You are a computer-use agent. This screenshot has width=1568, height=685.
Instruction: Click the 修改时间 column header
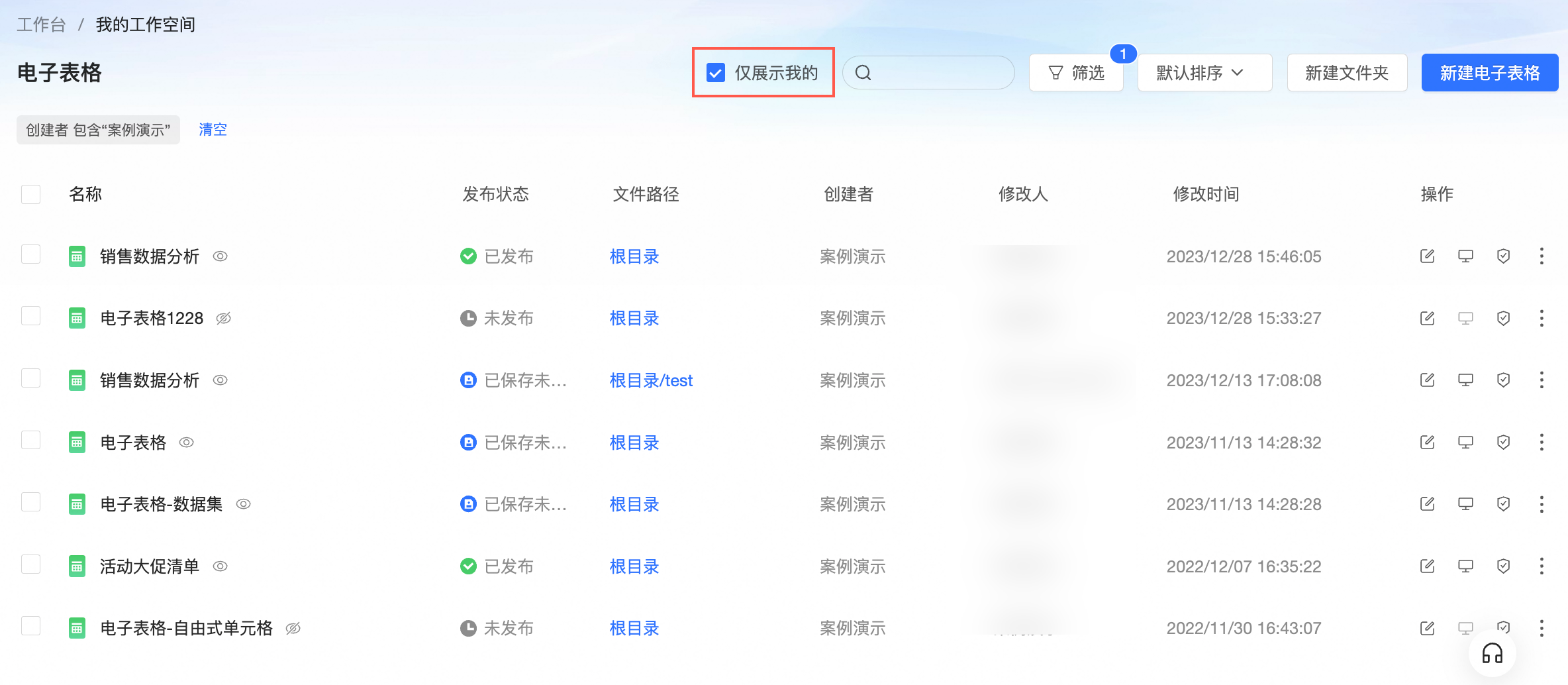click(x=1206, y=194)
